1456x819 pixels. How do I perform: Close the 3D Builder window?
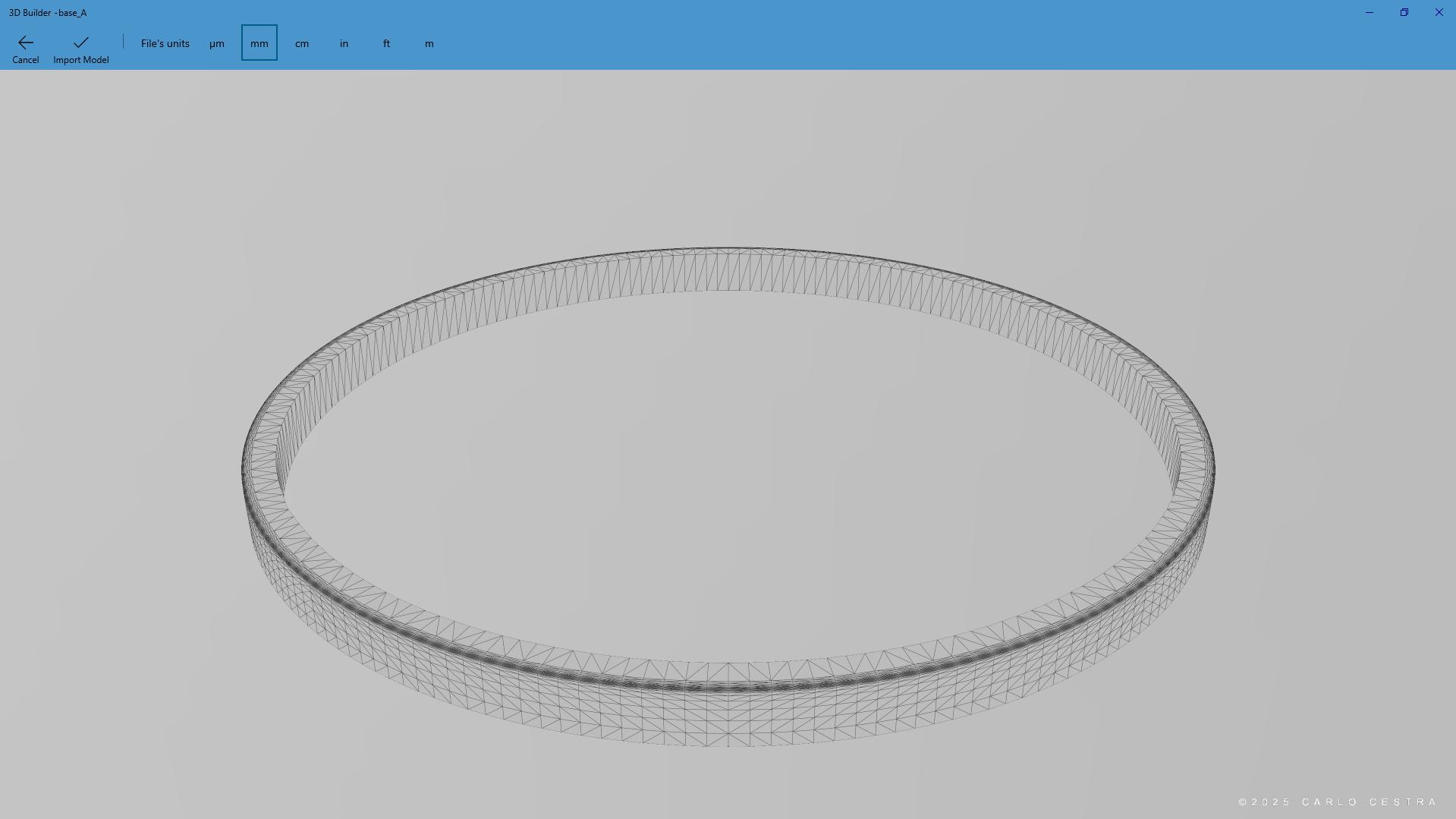(x=1439, y=12)
